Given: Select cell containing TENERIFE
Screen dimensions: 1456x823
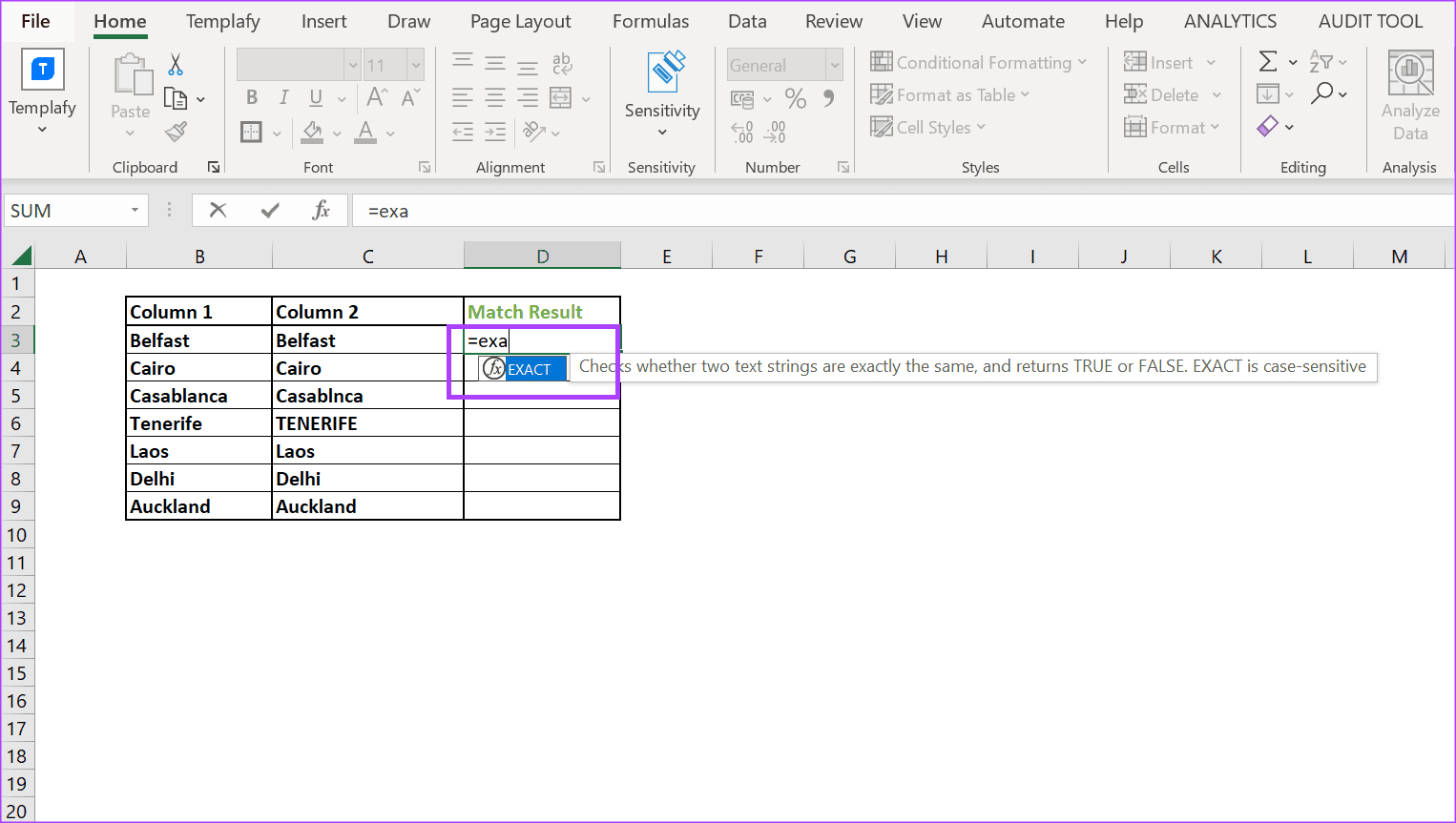Looking at the screenshot, I should [x=367, y=423].
